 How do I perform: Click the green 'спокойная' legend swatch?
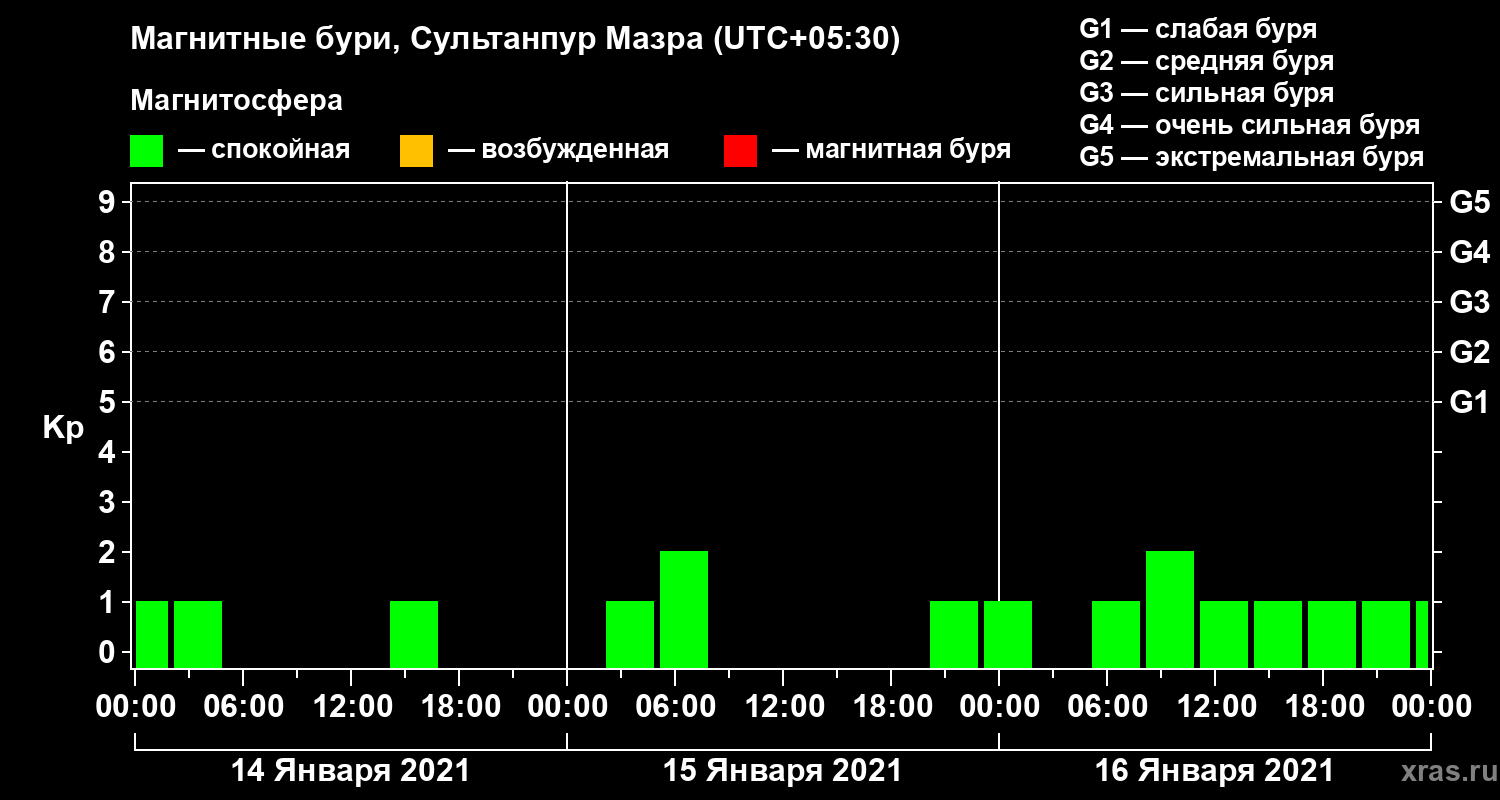tap(147, 151)
